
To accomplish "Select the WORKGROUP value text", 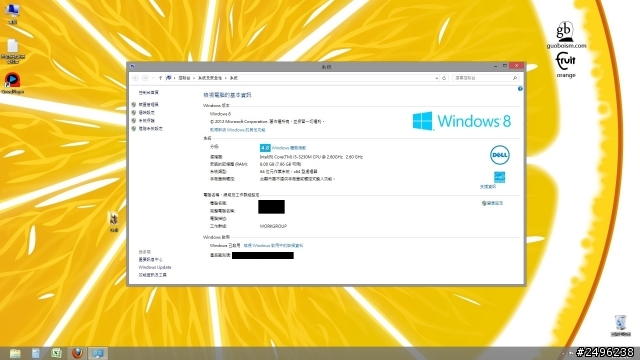I will tap(273, 226).
